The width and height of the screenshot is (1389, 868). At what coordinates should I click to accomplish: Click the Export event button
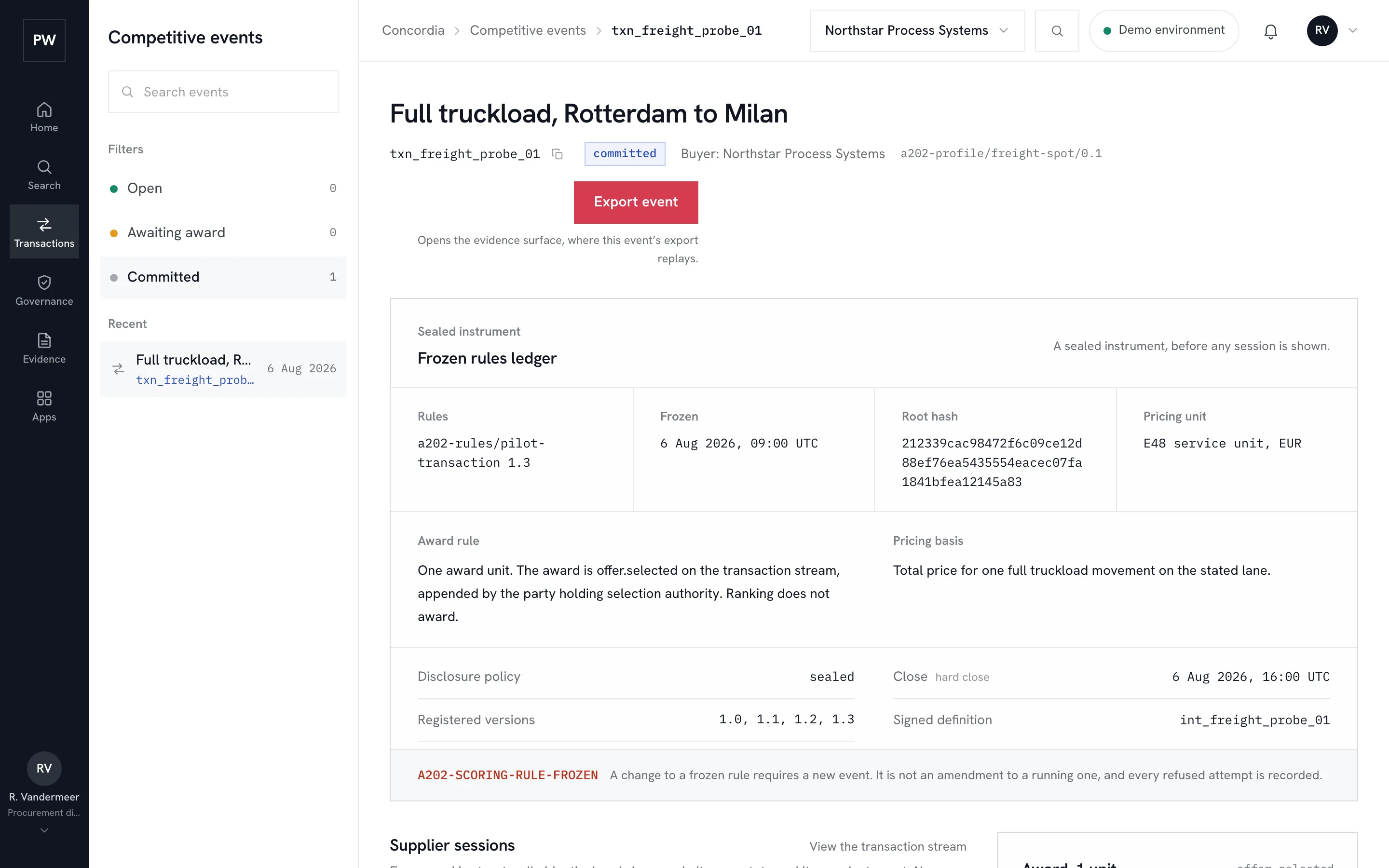coord(636,202)
